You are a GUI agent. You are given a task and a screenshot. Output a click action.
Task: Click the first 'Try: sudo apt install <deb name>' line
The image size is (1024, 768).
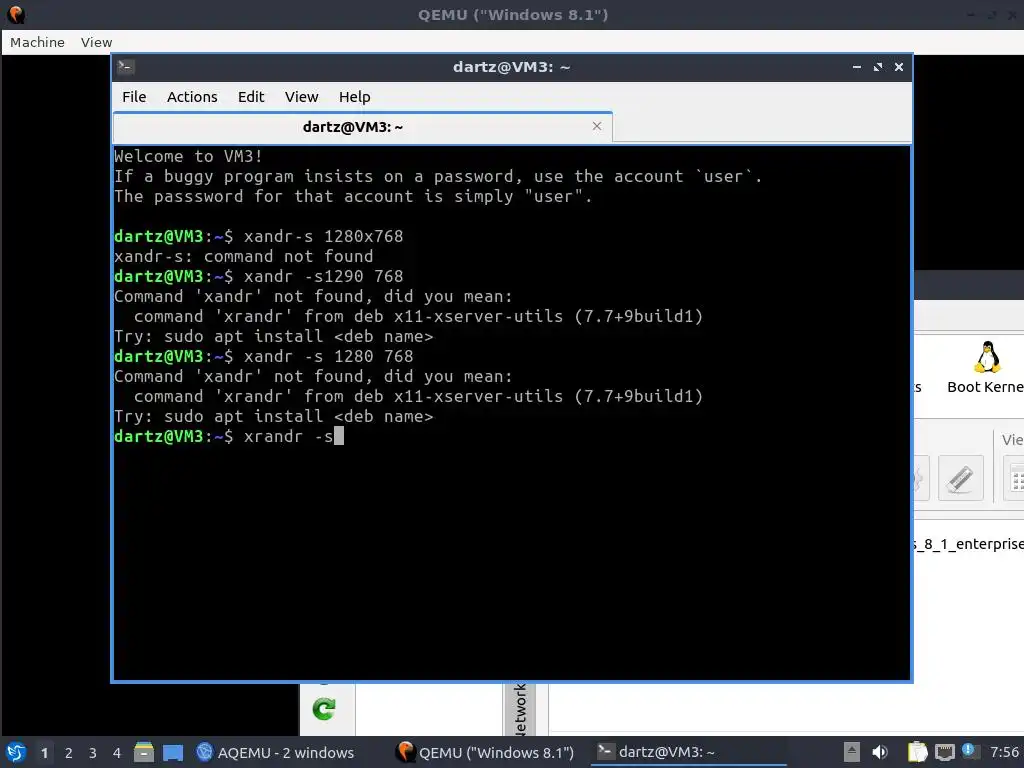[274, 336]
